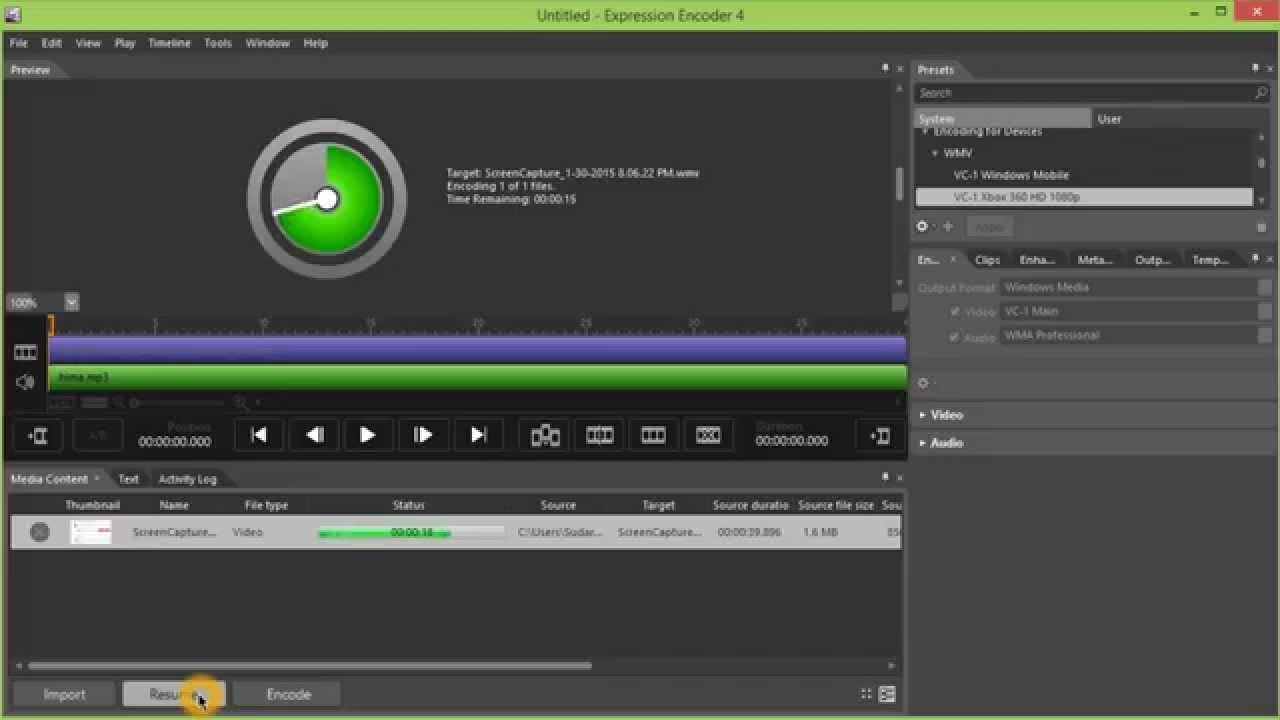
Task: Open the File menu
Action: pyautogui.click(x=18, y=43)
